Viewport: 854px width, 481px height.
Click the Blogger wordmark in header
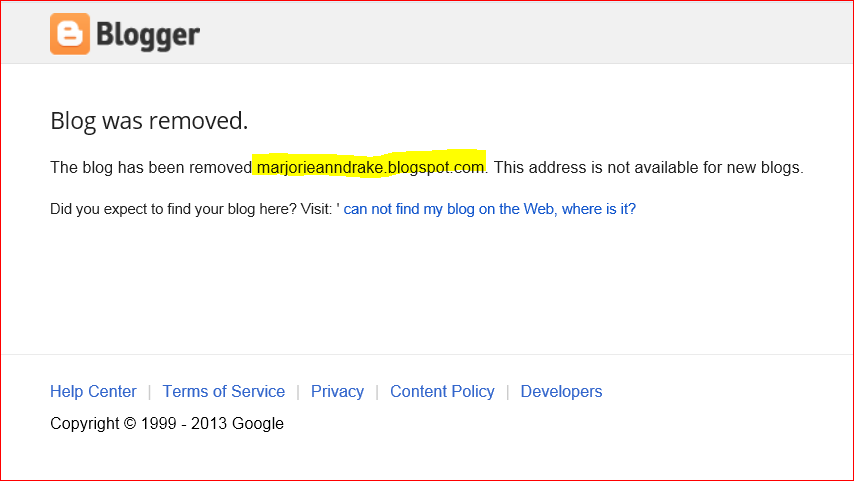click(148, 35)
